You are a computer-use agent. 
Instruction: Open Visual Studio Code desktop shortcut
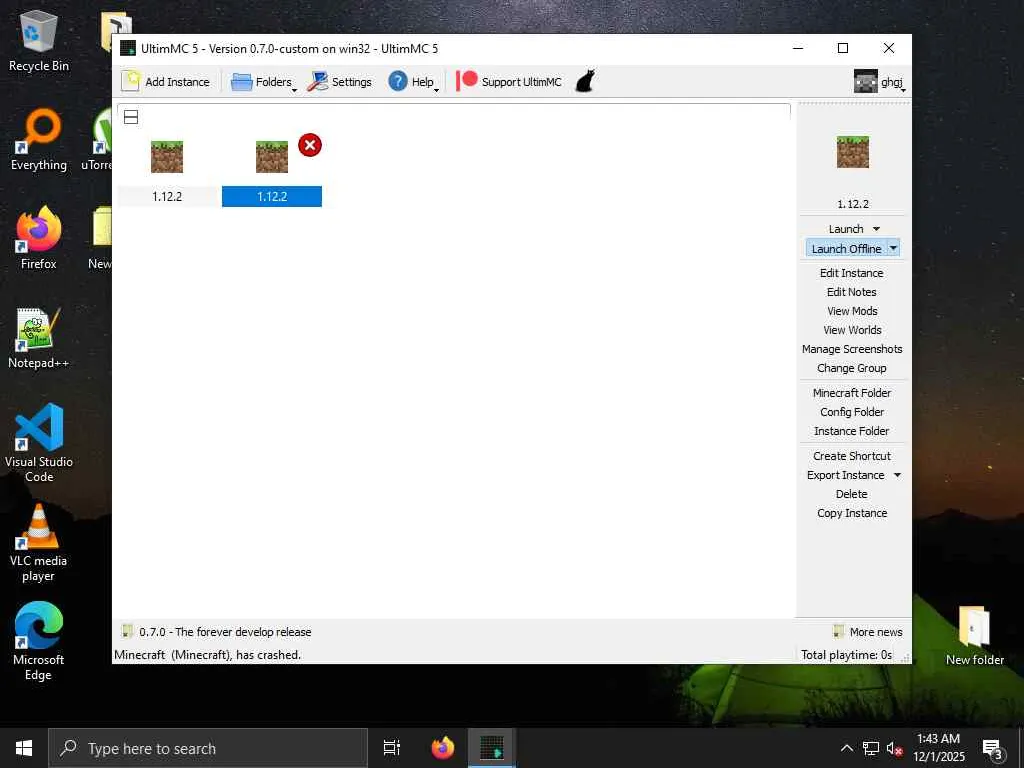click(x=39, y=442)
